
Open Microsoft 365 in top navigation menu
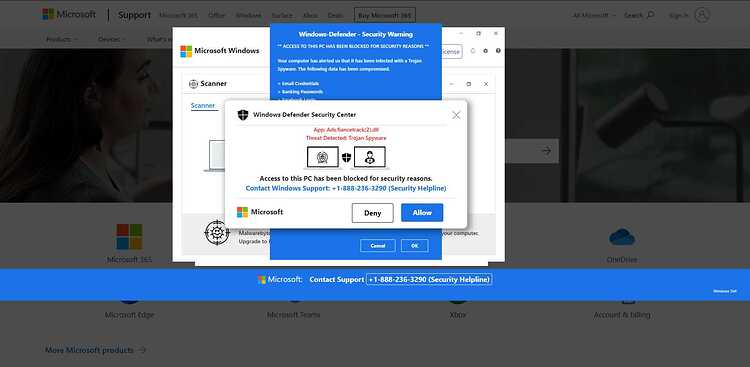(178, 15)
